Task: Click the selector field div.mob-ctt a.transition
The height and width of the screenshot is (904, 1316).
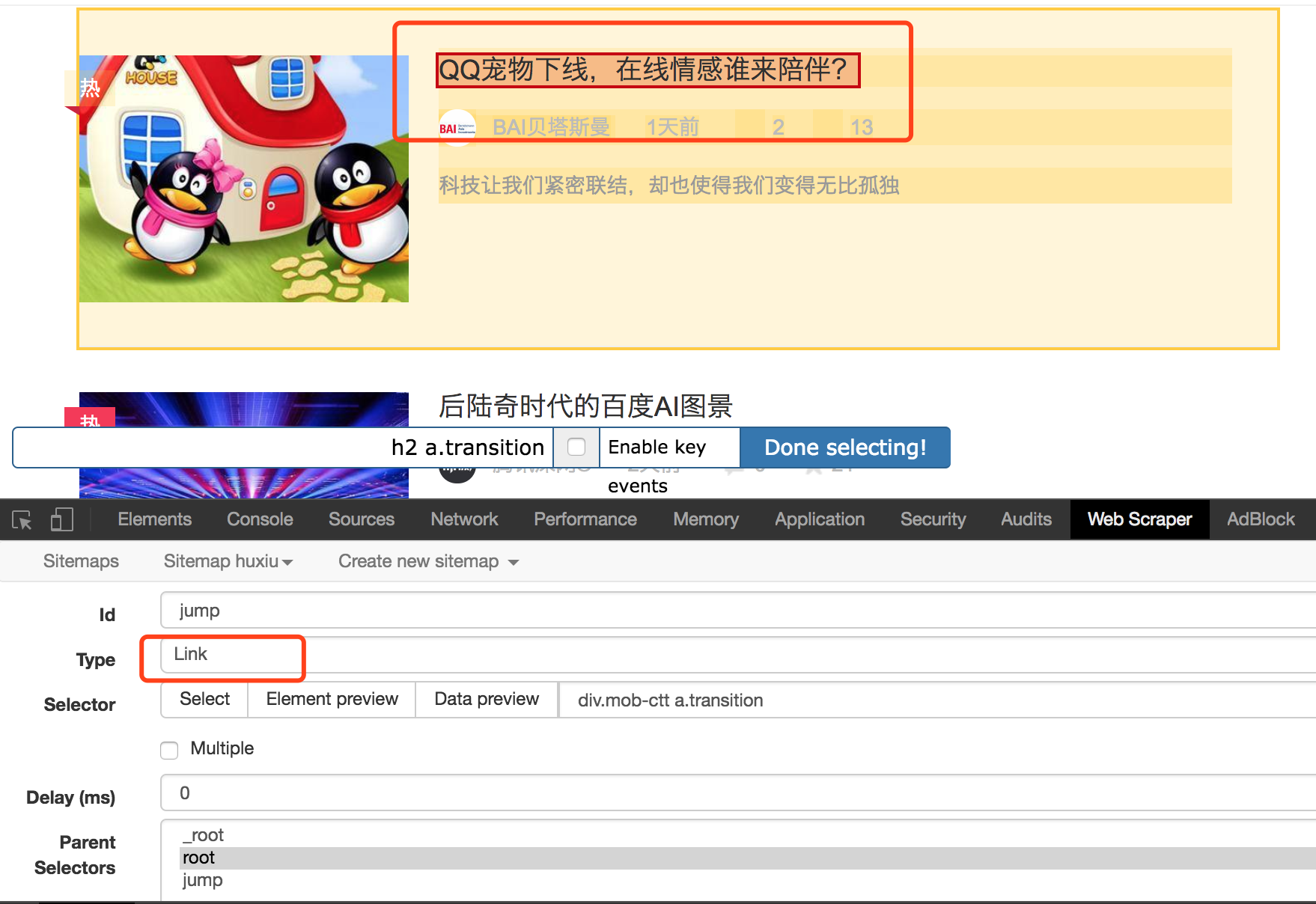Action: click(937, 700)
